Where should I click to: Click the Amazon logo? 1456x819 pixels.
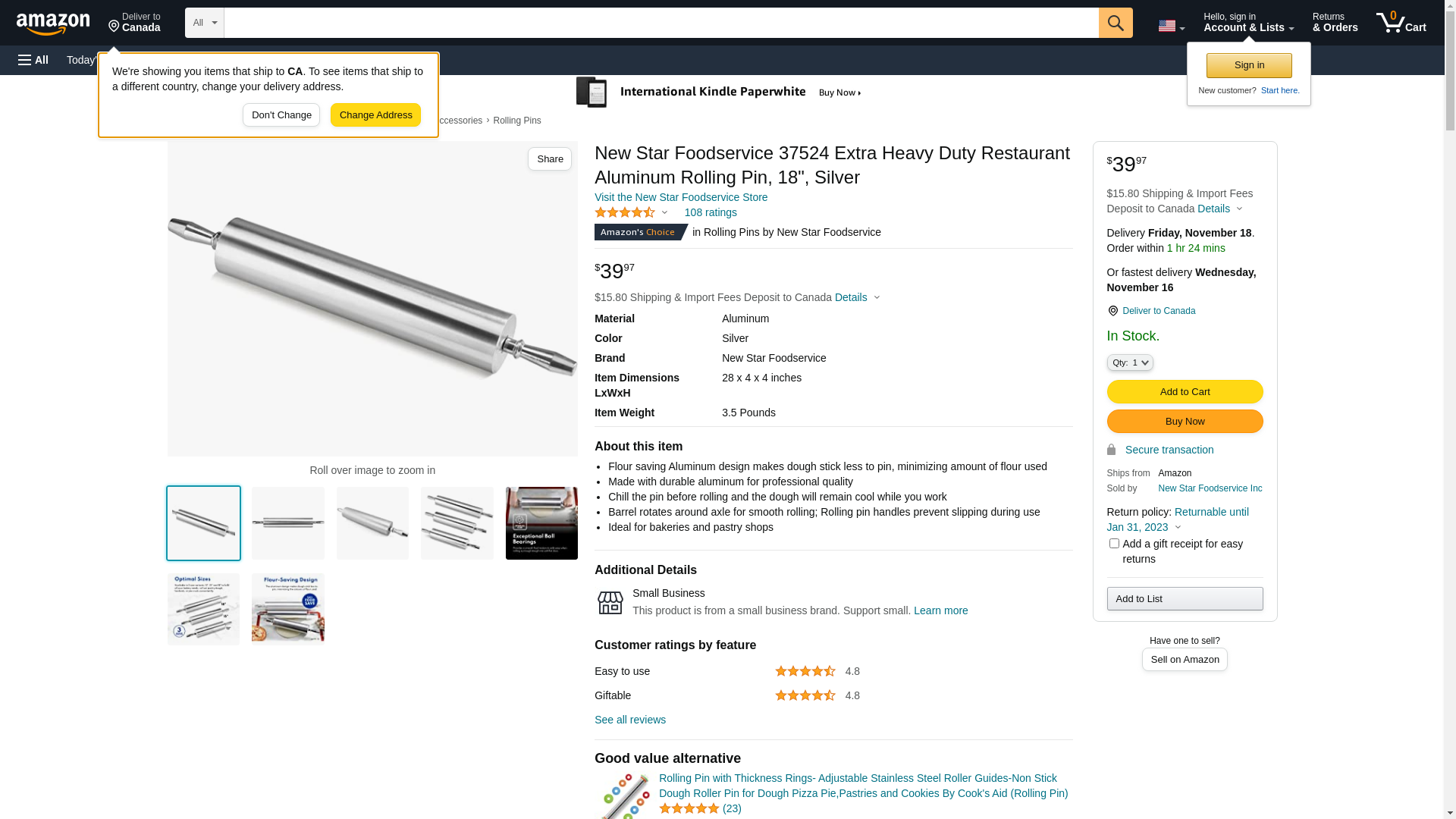(x=53, y=24)
